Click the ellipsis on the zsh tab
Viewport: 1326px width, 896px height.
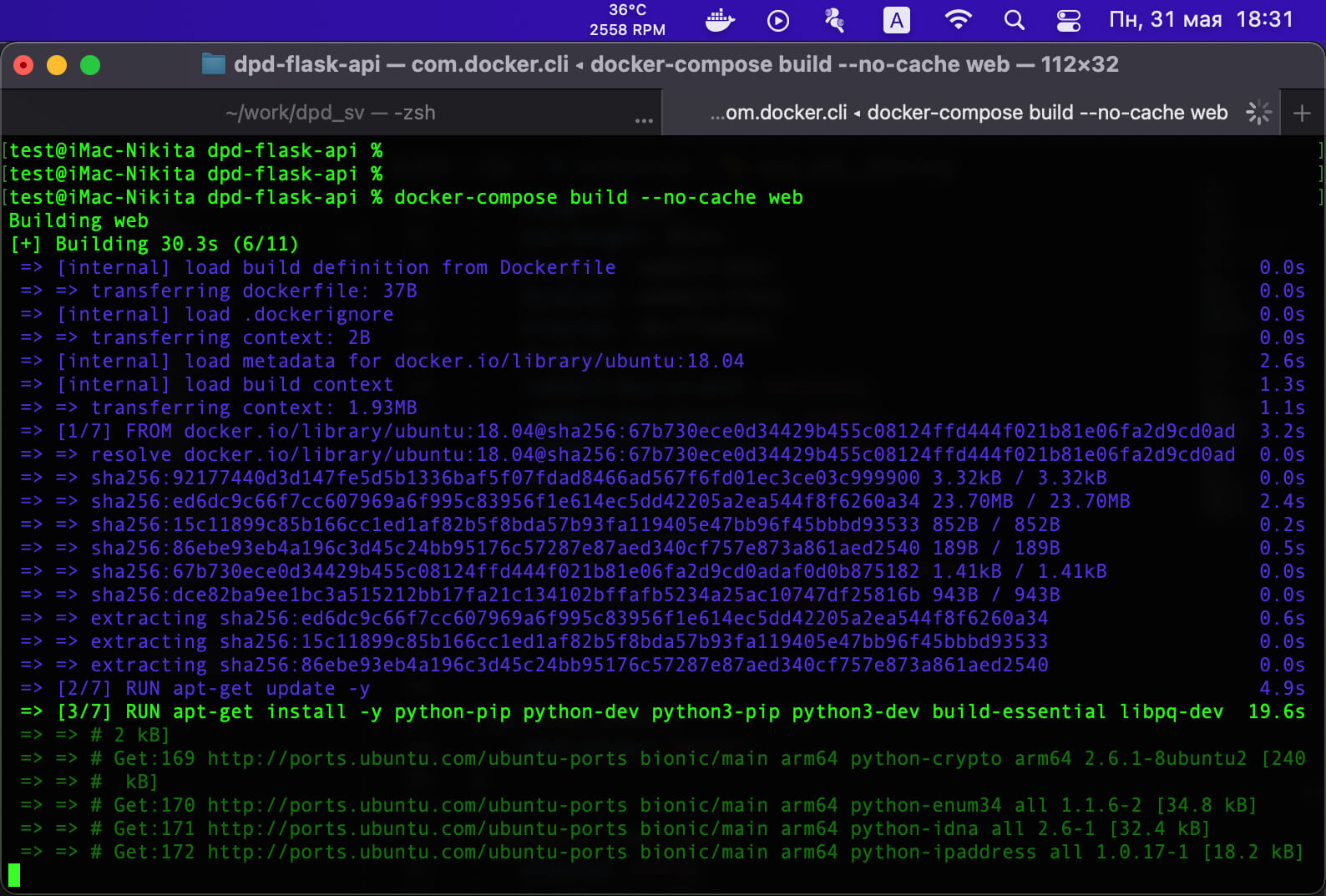coord(643,121)
